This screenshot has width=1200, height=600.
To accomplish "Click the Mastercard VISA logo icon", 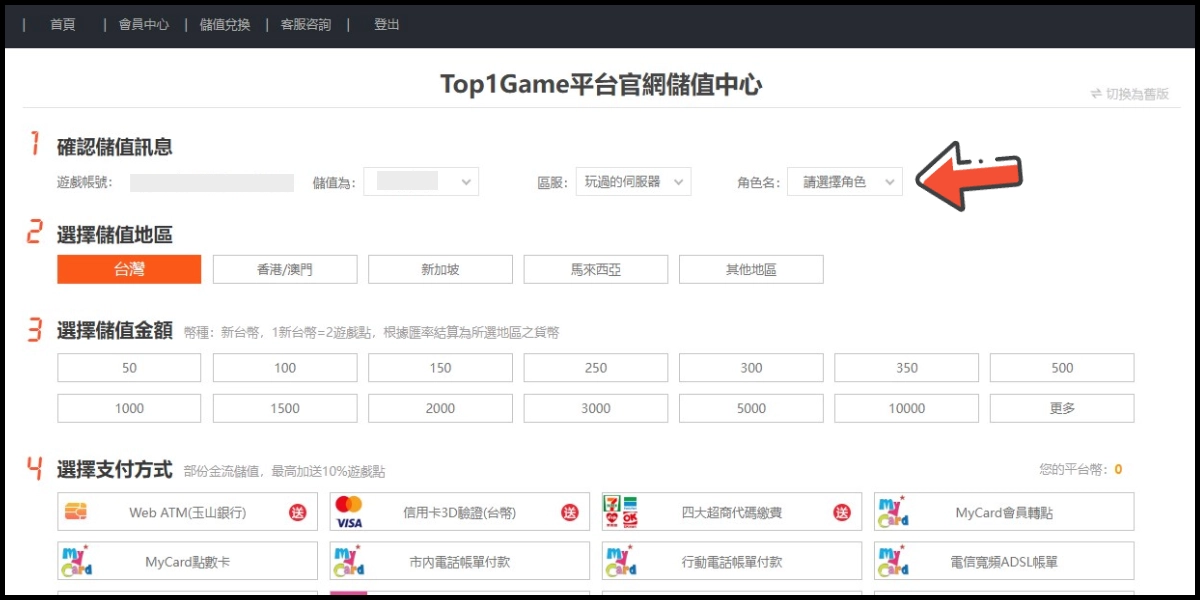I will coord(349,512).
